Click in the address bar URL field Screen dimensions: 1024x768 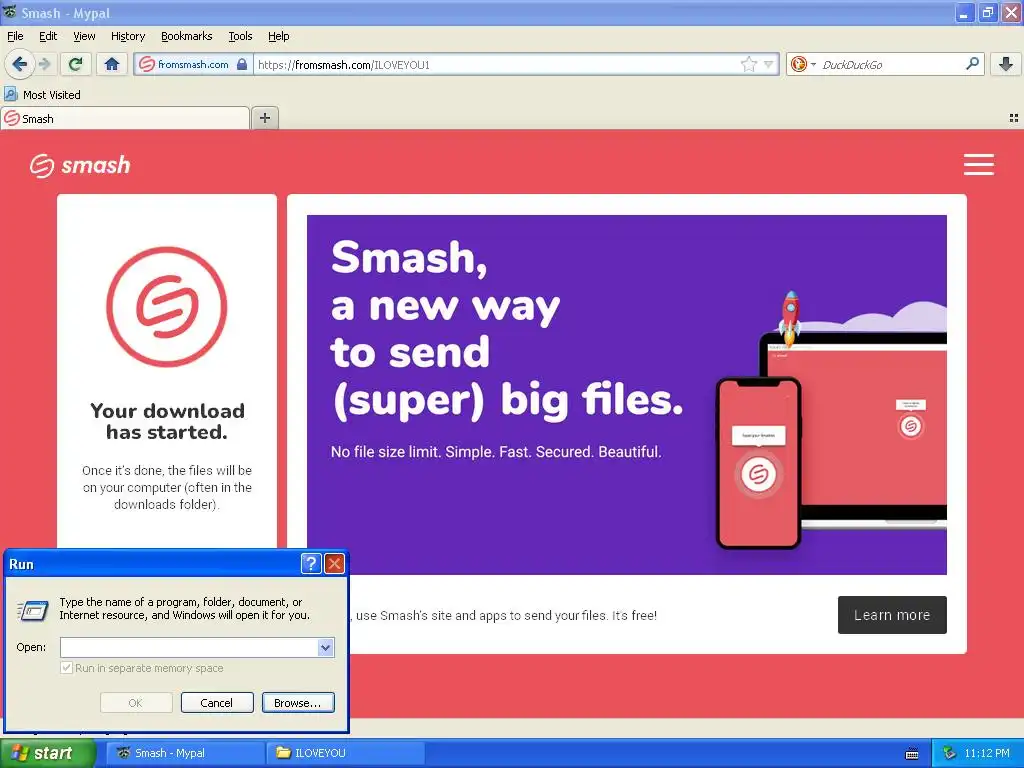click(496, 64)
